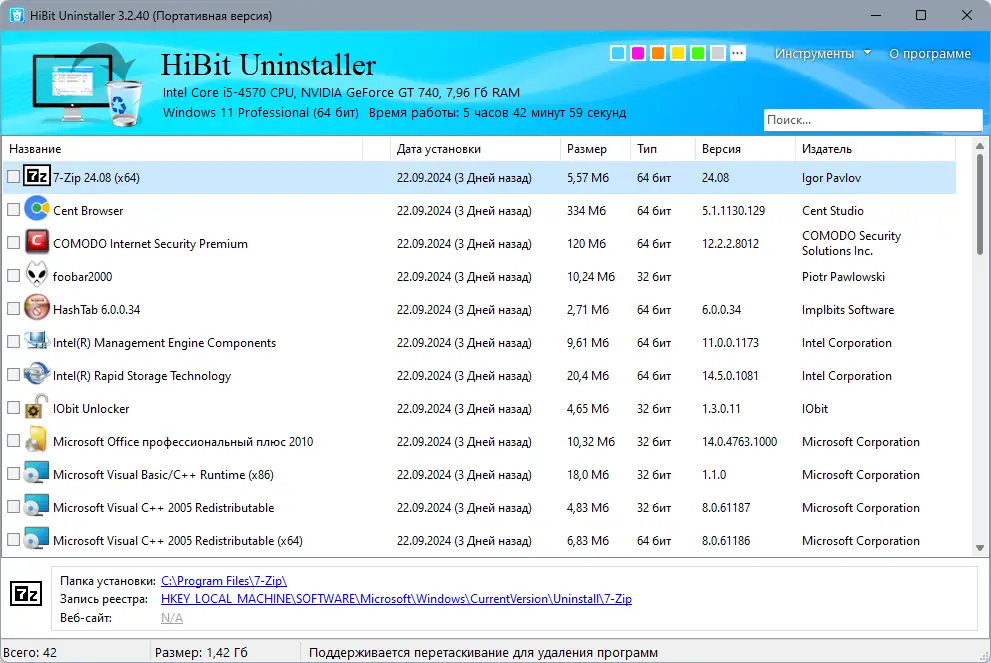Click the HashTab program icon
The height and width of the screenshot is (663, 991).
tap(36, 308)
